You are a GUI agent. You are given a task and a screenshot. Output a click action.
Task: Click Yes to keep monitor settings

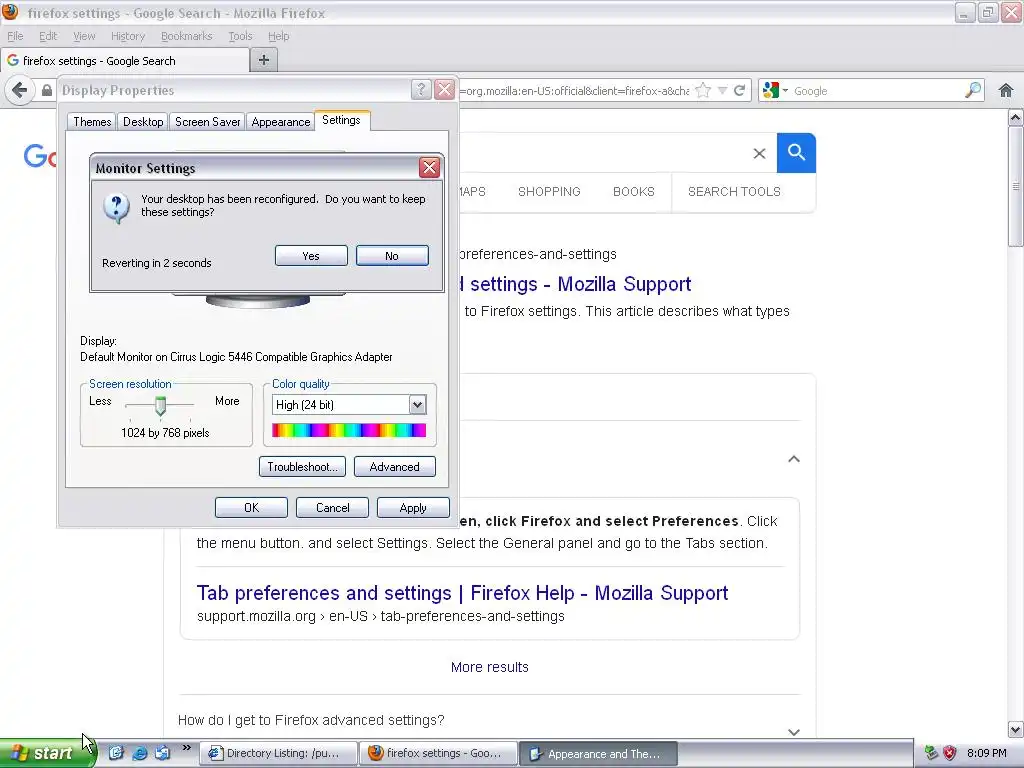311,255
